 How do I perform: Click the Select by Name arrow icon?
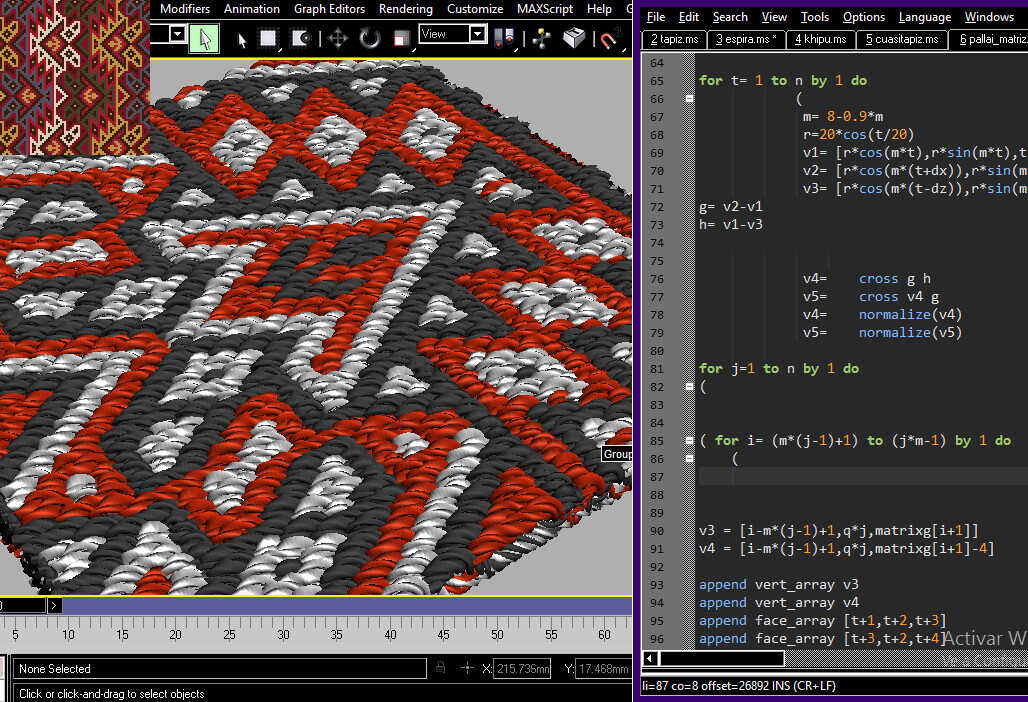click(241, 39)
